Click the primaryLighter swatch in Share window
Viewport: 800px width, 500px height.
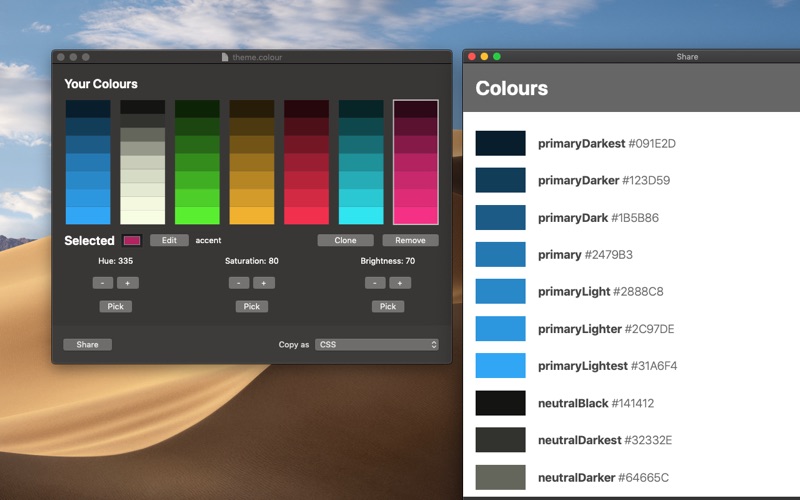pyautogui.click(x=501, y=329)
